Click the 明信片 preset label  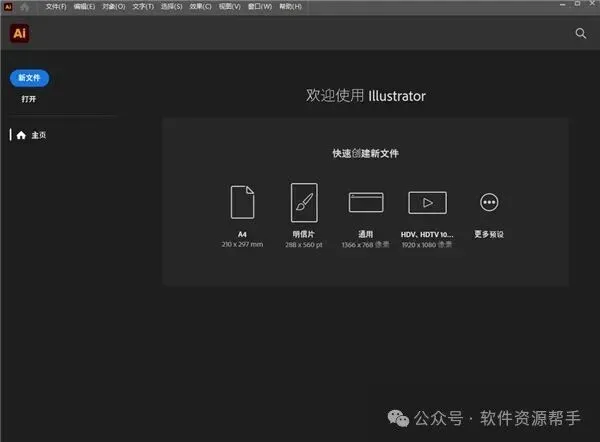[x=304, y=234]
